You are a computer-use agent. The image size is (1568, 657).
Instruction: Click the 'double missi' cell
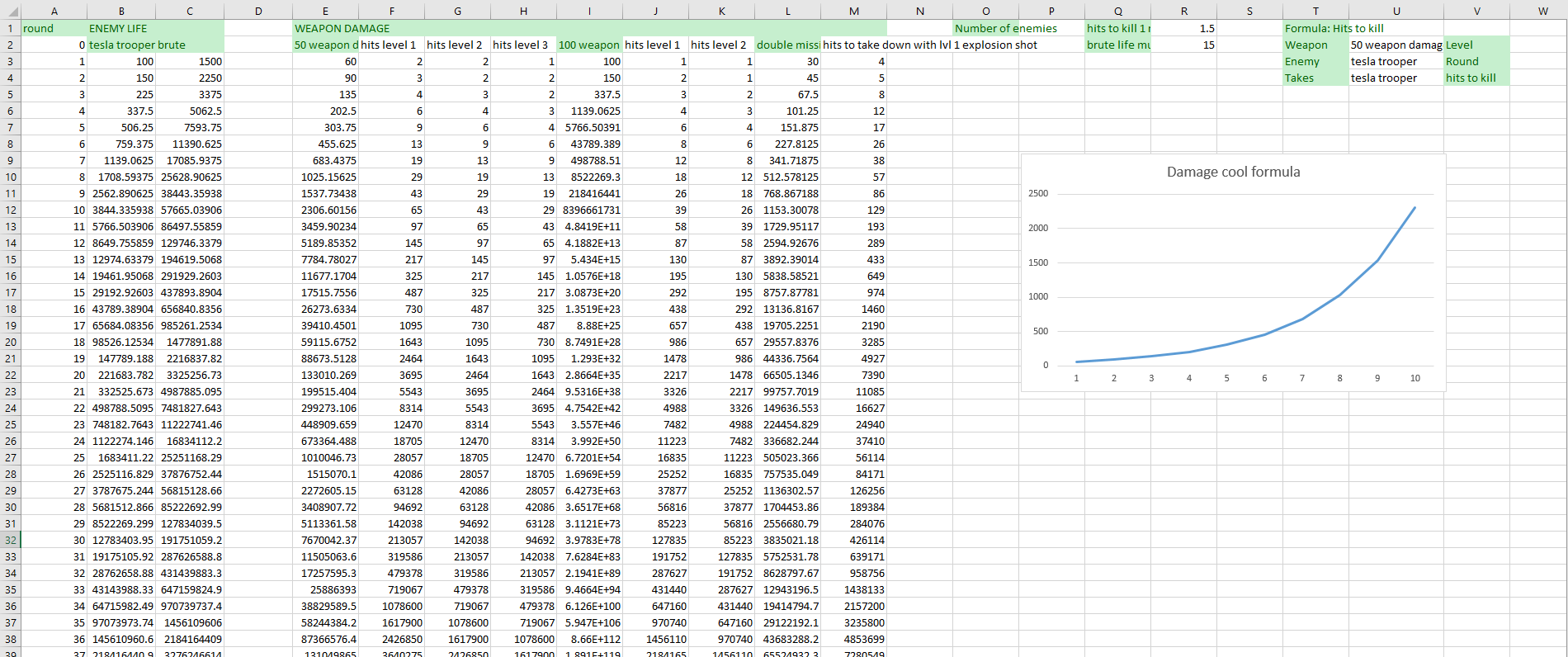787,45
